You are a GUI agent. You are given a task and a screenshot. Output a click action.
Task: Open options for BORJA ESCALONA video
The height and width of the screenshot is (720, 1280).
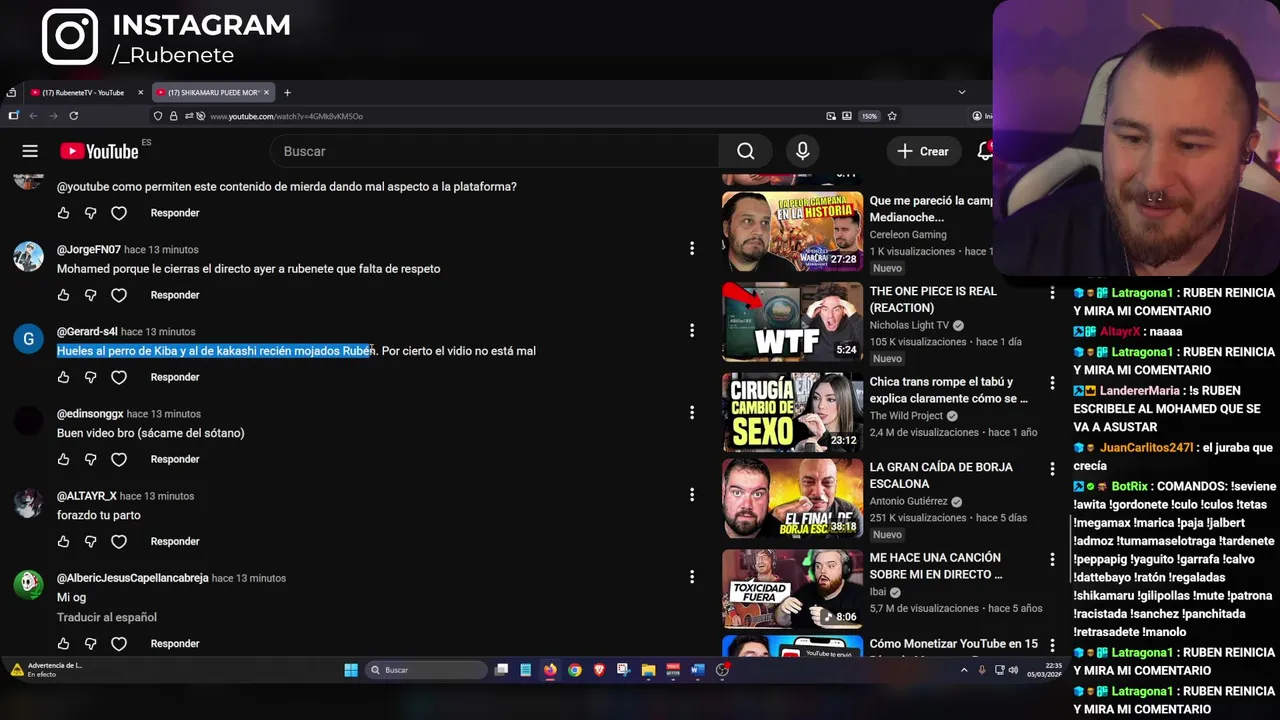point(1051,469)
